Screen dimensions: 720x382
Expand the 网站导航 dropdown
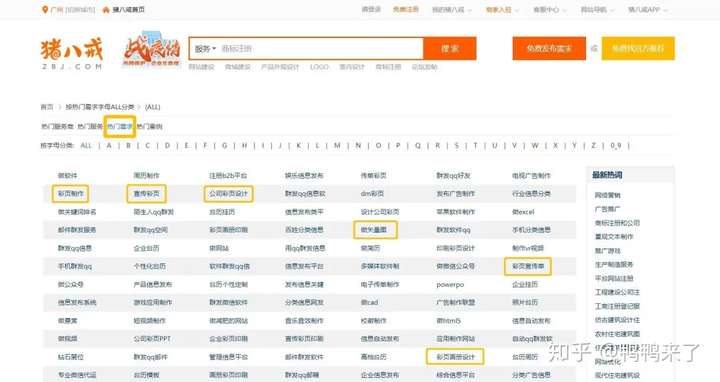[x=597, y=10]
